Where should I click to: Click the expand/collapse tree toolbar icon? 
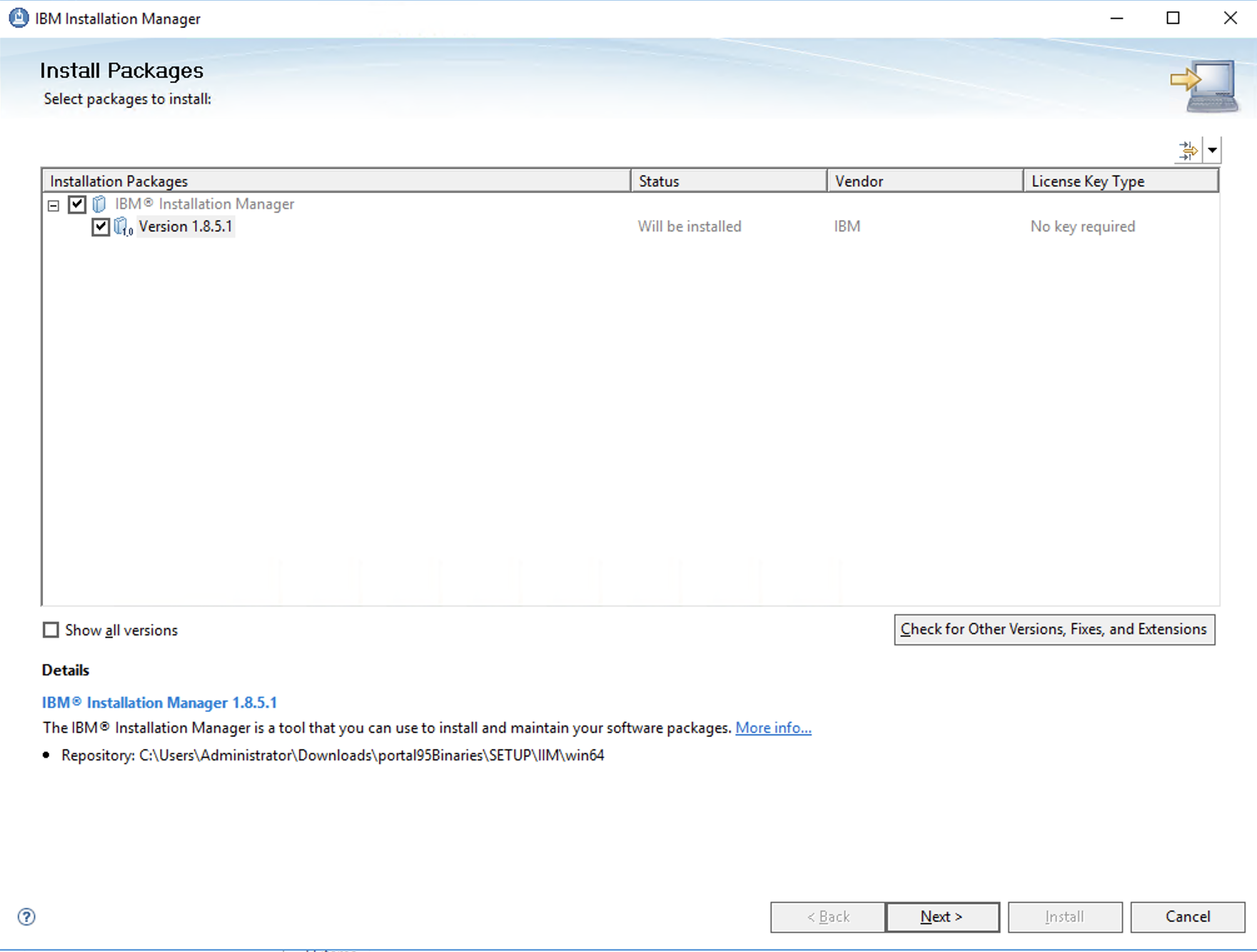point(1188,150)
